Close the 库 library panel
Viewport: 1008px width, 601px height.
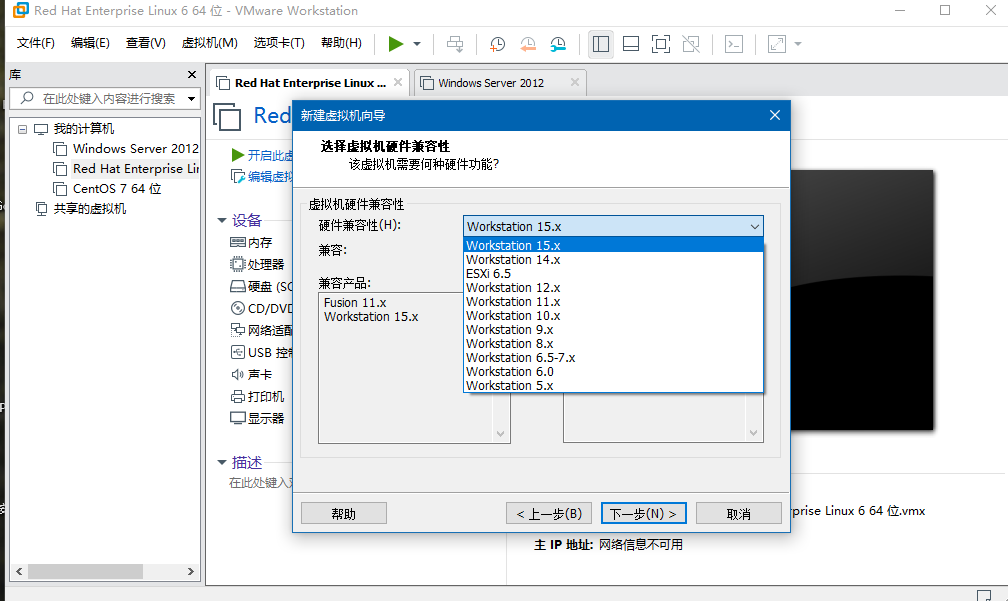[192, 75]
